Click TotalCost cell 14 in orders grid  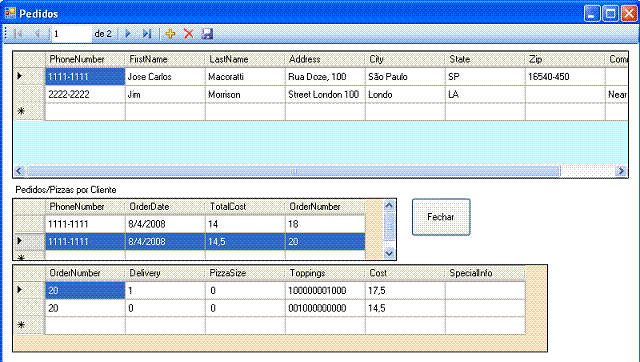(245, 224)
